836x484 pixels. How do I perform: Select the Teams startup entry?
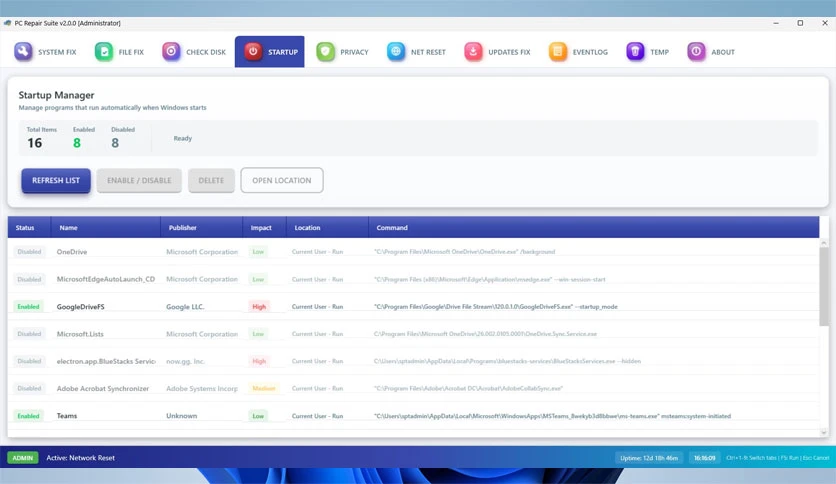tap(413, 416)
